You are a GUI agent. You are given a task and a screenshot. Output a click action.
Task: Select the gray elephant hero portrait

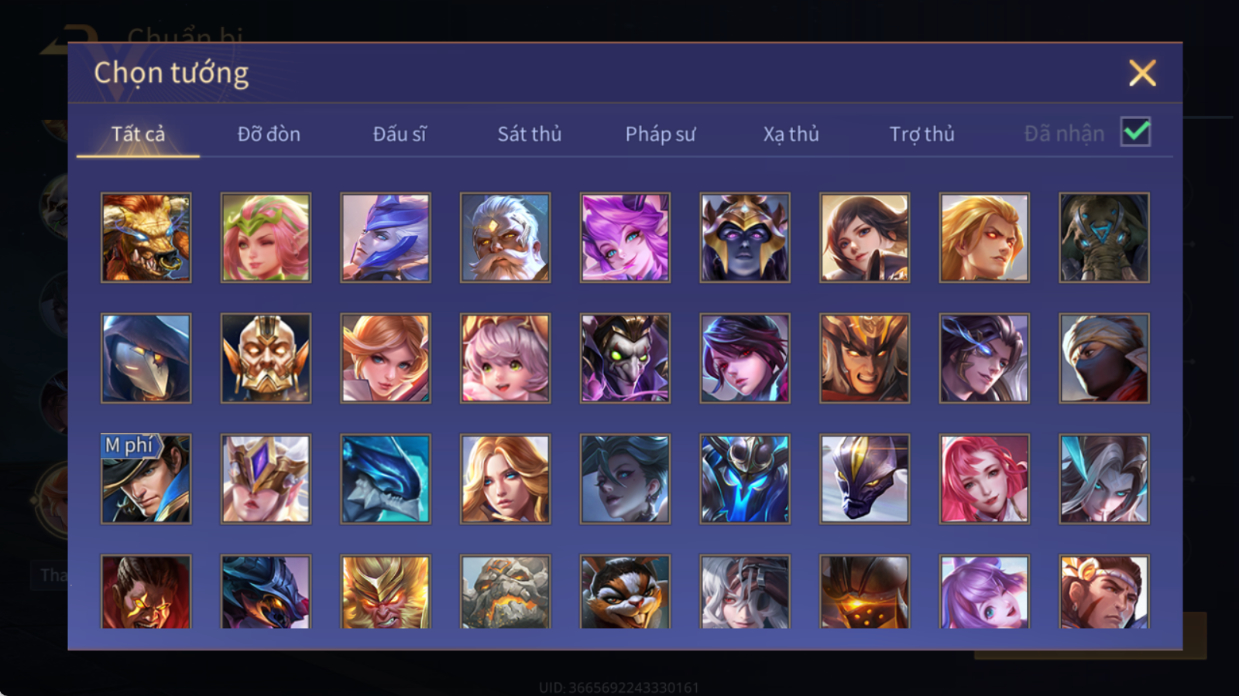pyautogui.click(x=1104, y=238)
